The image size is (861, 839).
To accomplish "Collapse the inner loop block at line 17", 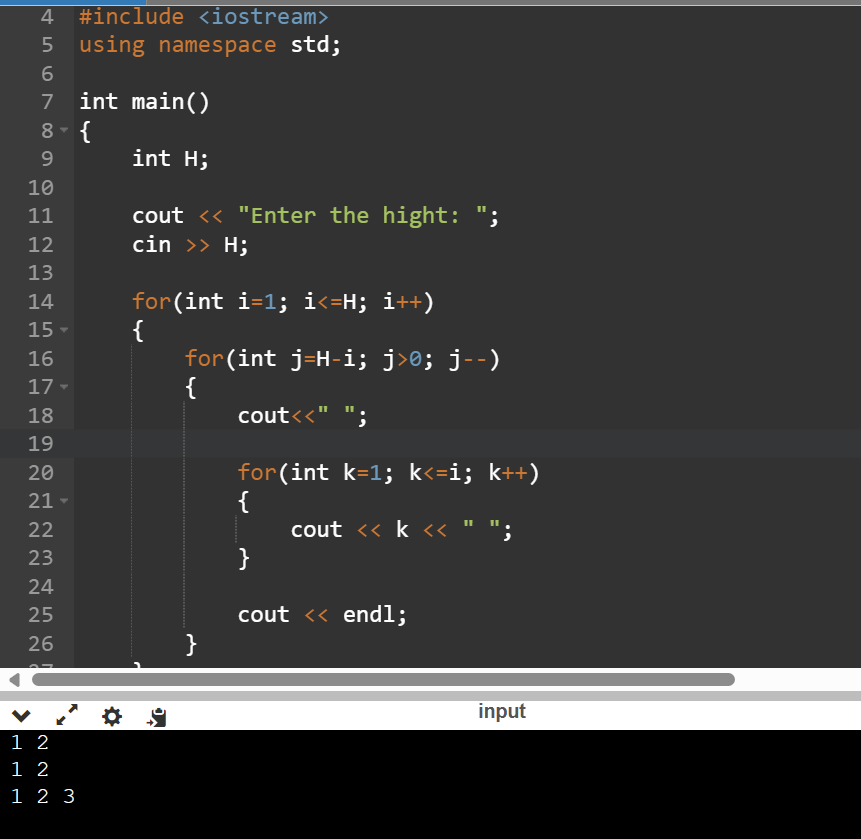I will point(61,386).
